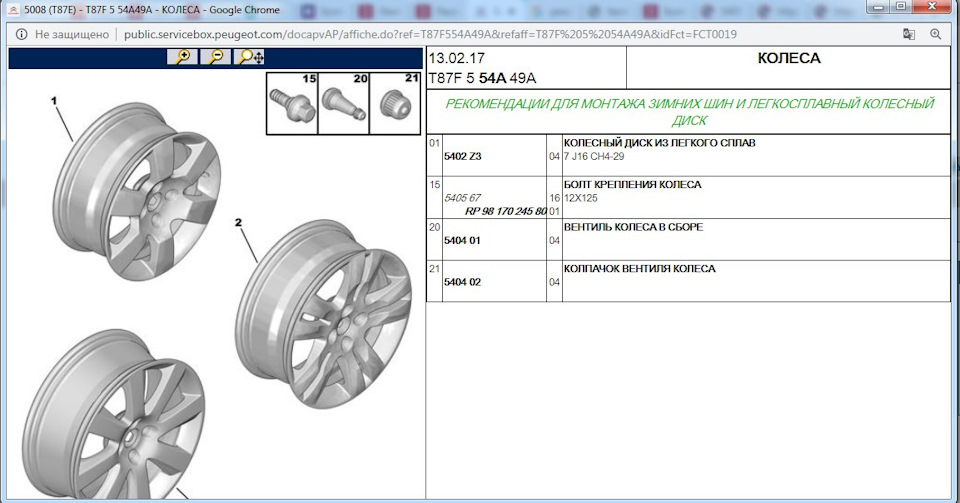The height and width of the screenshot is (503, 960).
Task: Click reference number 21 in parts table
Action: 434,269
